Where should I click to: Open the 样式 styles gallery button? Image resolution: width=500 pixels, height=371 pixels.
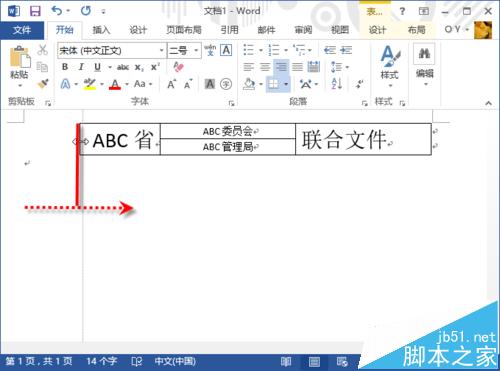click(389, 66)
